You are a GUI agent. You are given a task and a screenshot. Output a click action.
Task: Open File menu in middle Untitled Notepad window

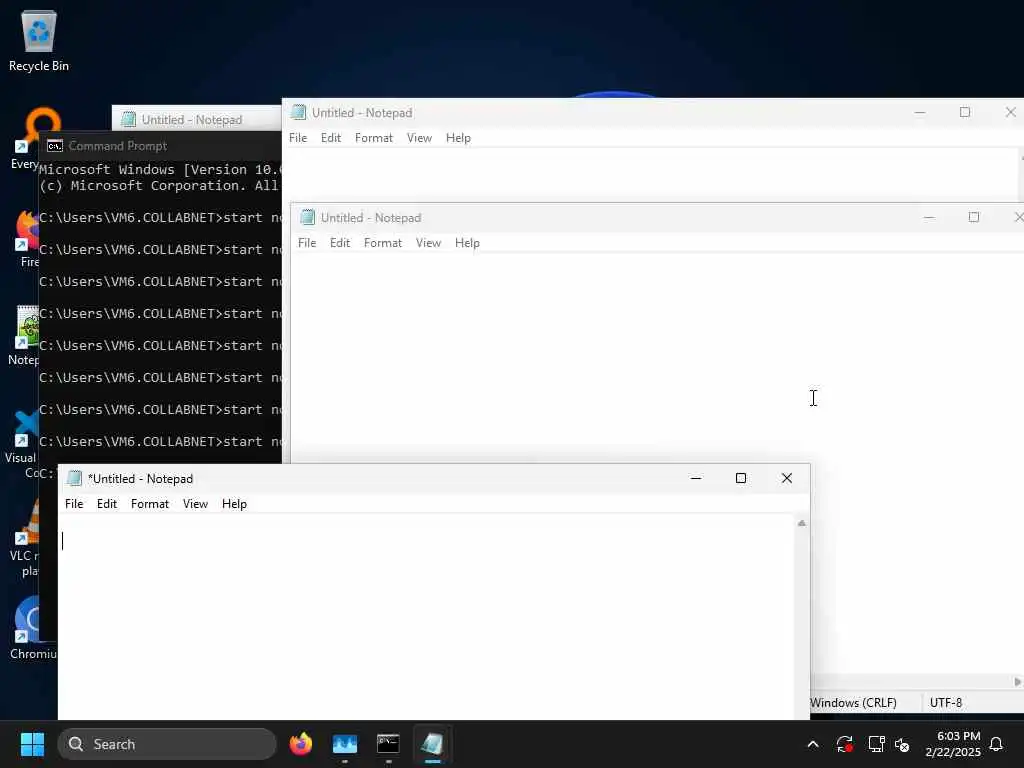click(307, 243)
